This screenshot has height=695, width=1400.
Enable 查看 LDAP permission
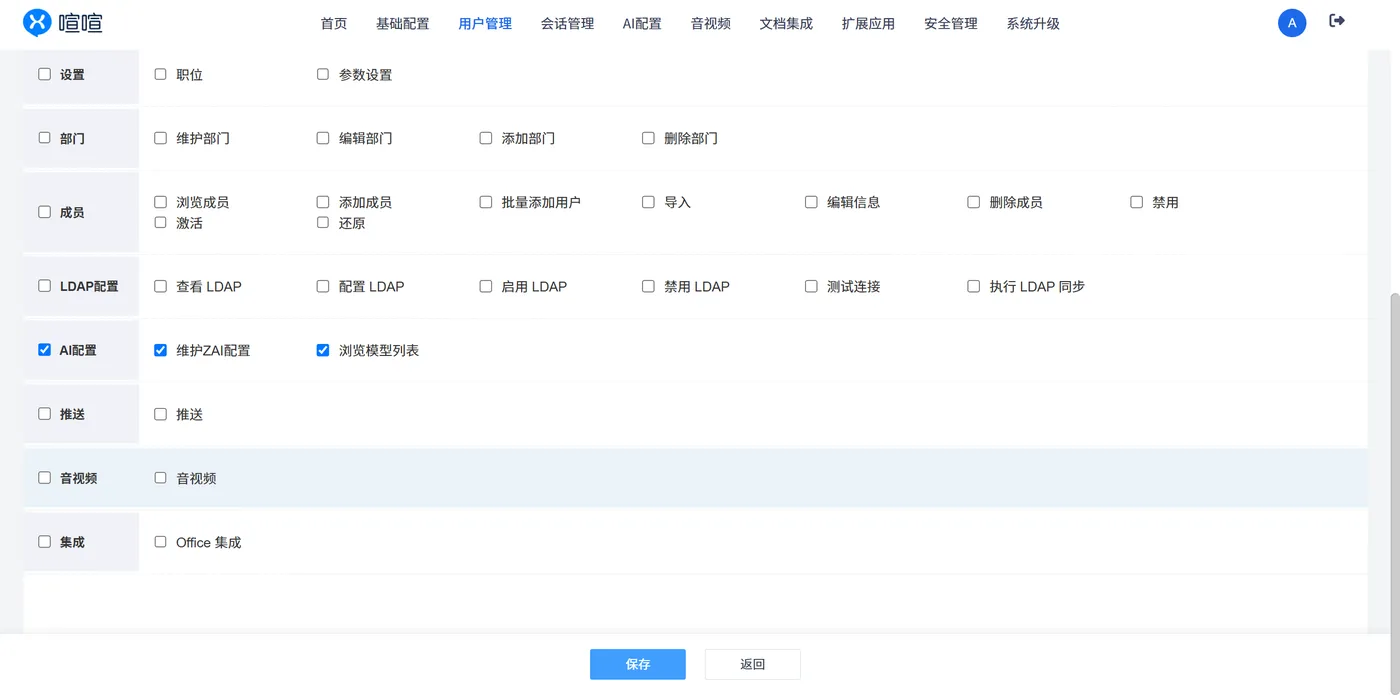160,286
